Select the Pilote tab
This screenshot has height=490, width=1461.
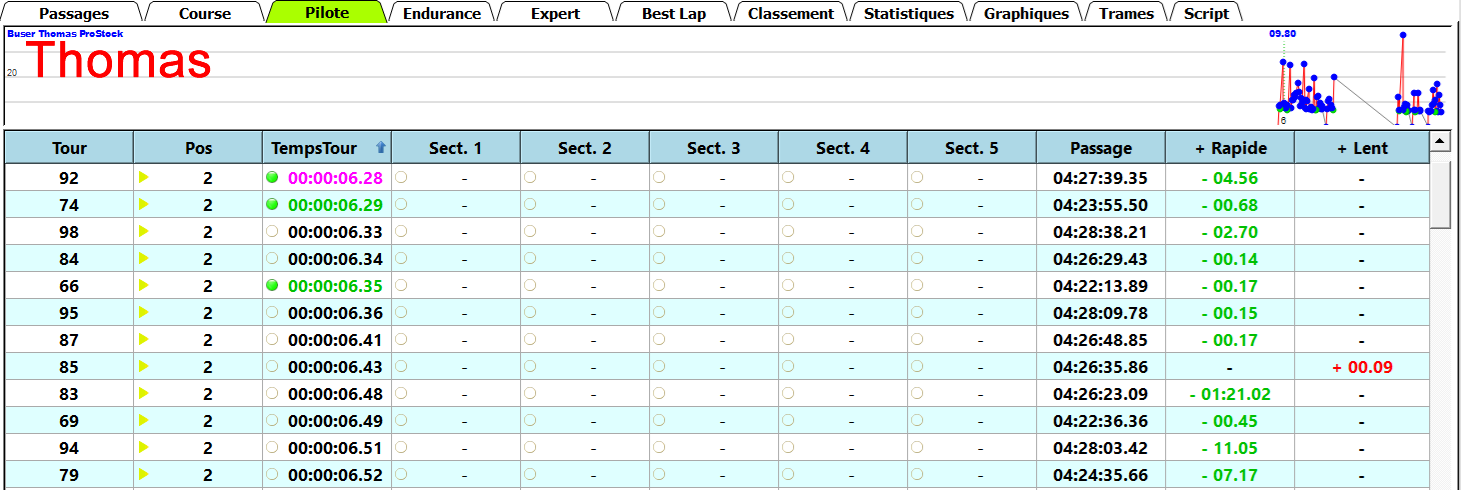(327, 13)
